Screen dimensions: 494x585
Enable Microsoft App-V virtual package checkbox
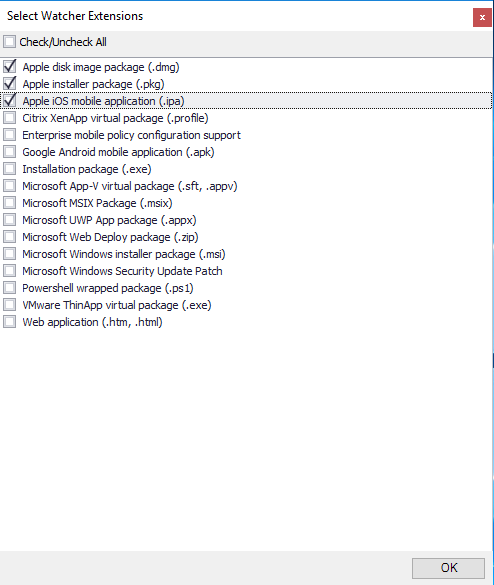click(9, 186)
